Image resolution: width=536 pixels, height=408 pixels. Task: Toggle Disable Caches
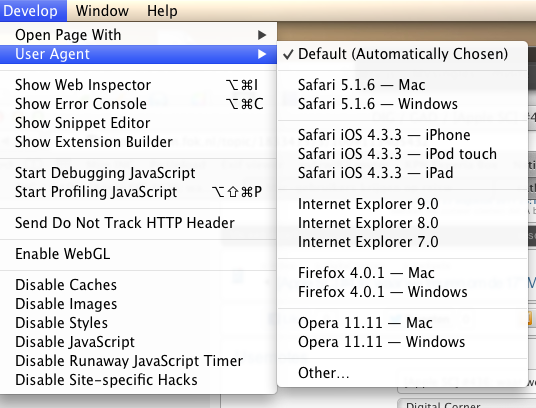click(x=138, y=285)
